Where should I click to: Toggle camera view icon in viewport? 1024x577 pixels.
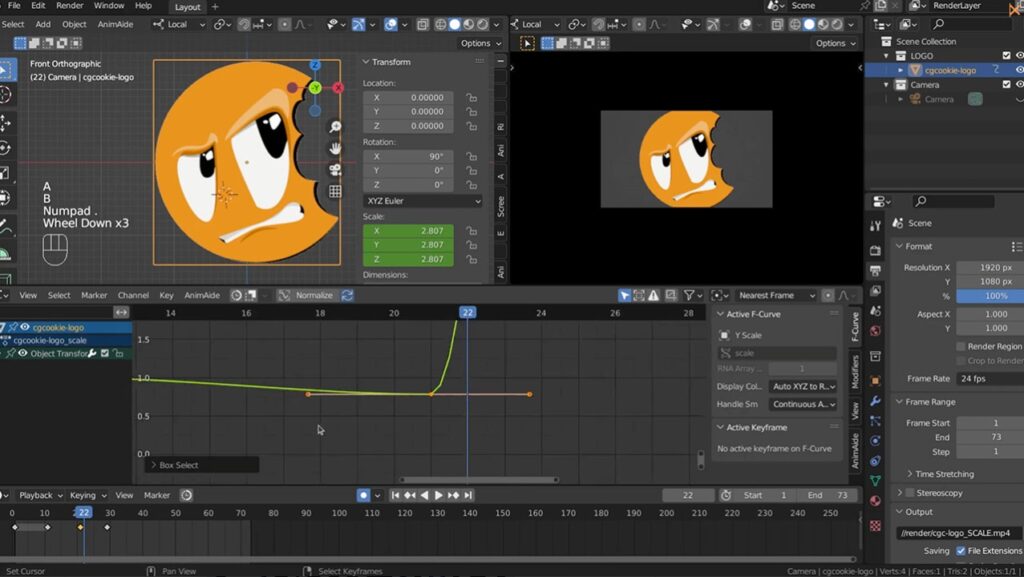[x=335, y=170]
